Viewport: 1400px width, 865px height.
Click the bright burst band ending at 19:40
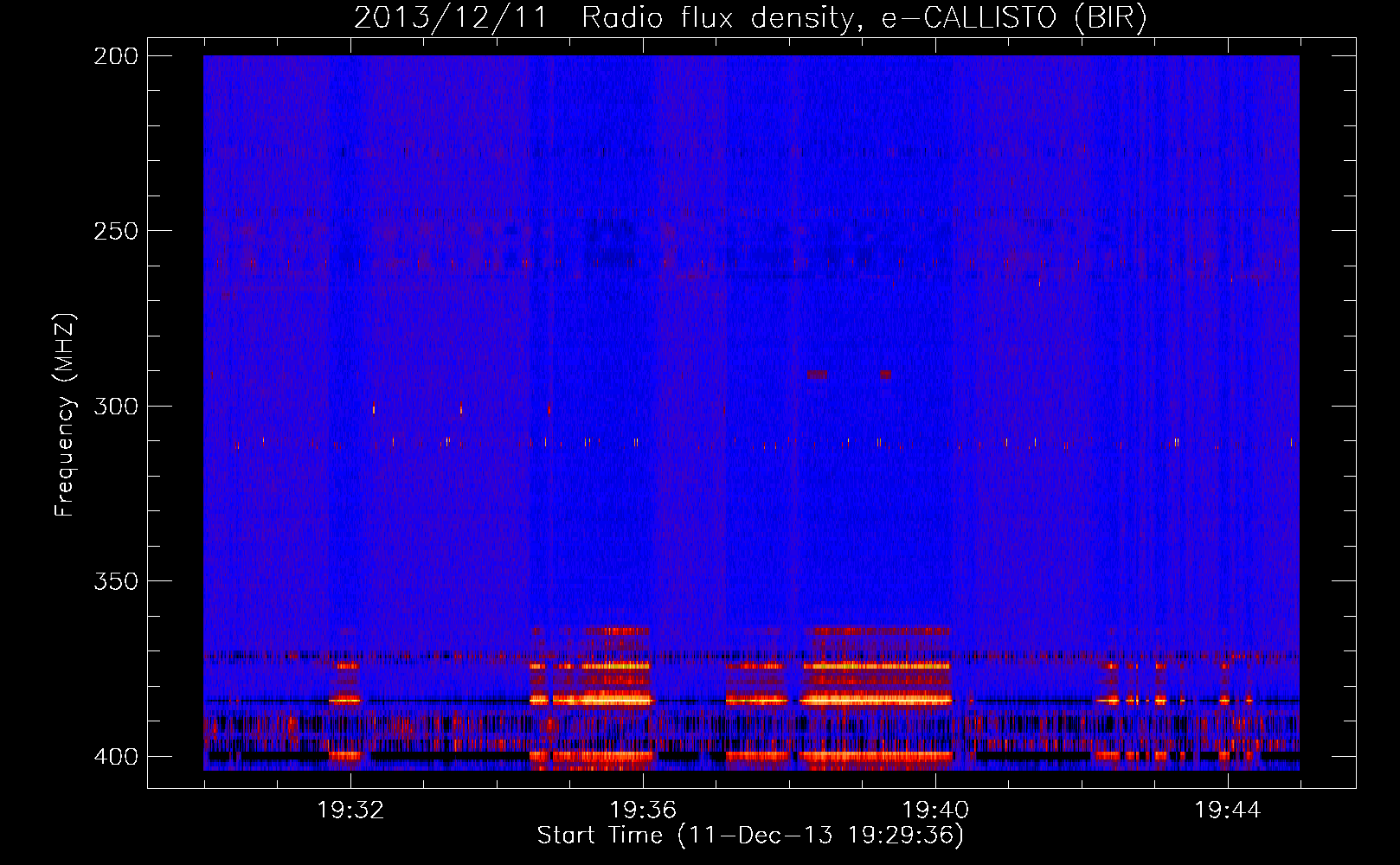coord(877,697)
